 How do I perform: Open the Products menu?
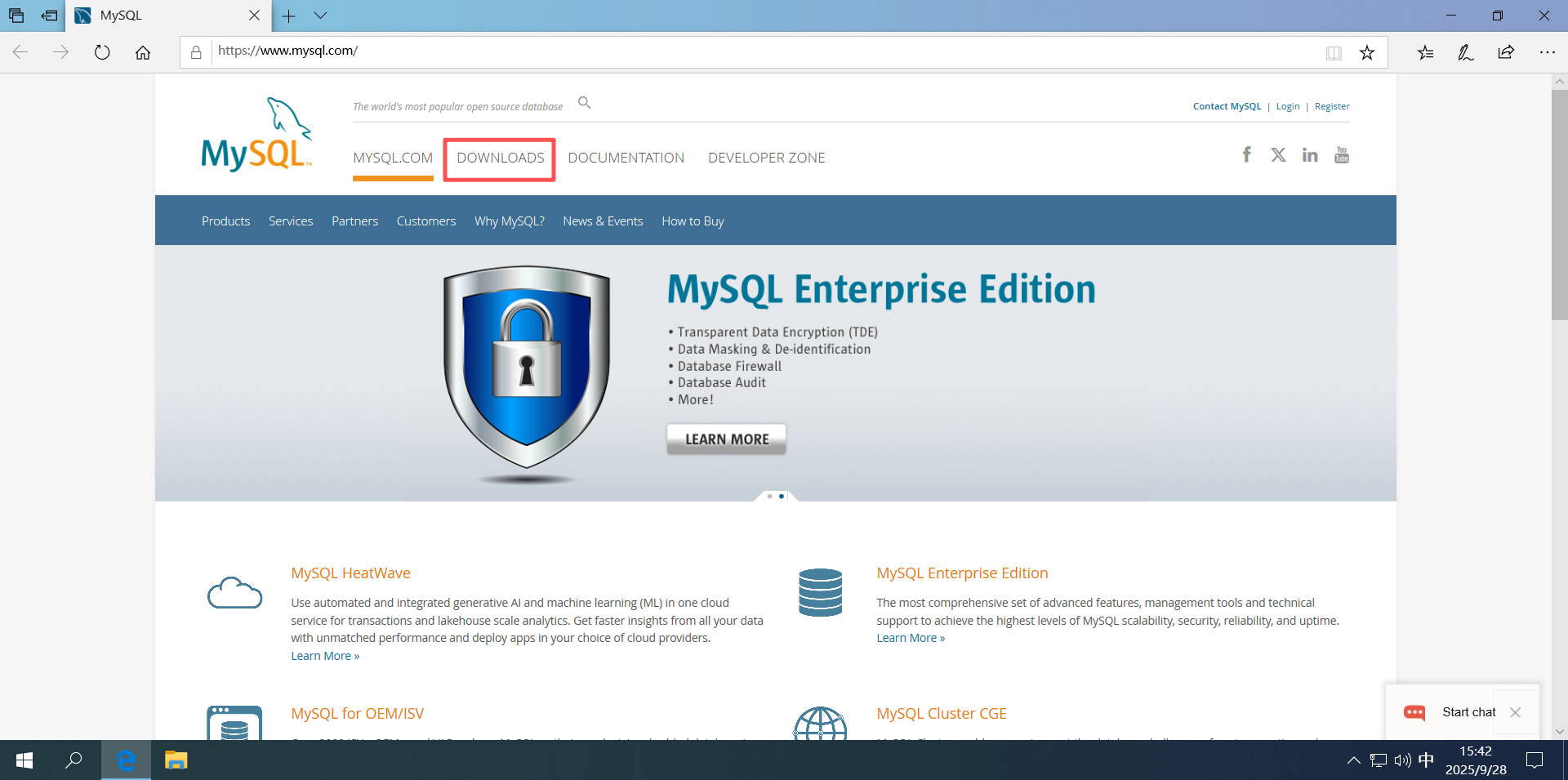[226, 221]
